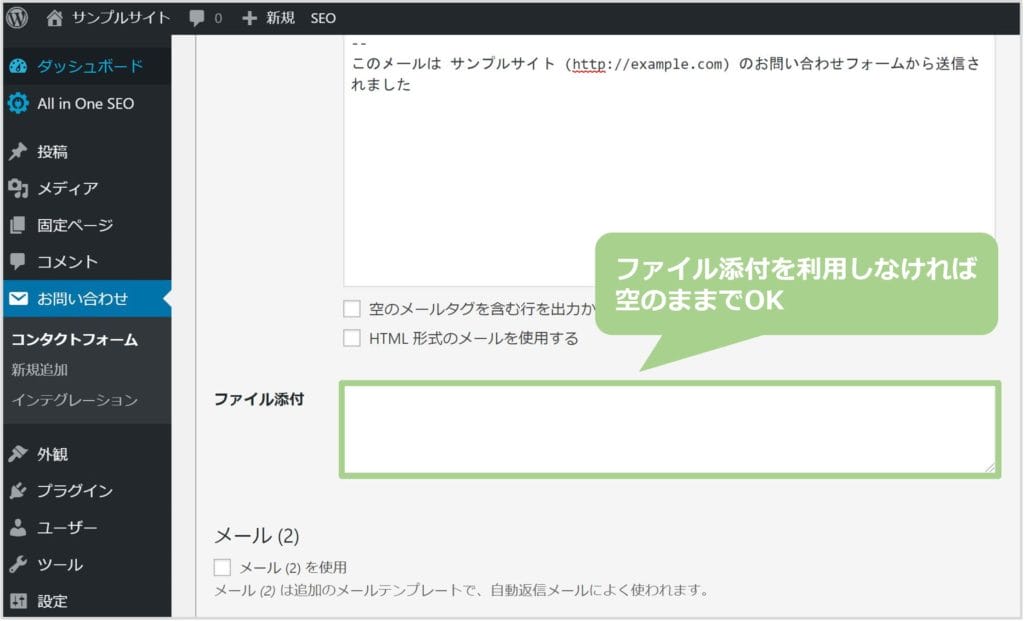Click the コメント speech bubble icon

[18, 262]
